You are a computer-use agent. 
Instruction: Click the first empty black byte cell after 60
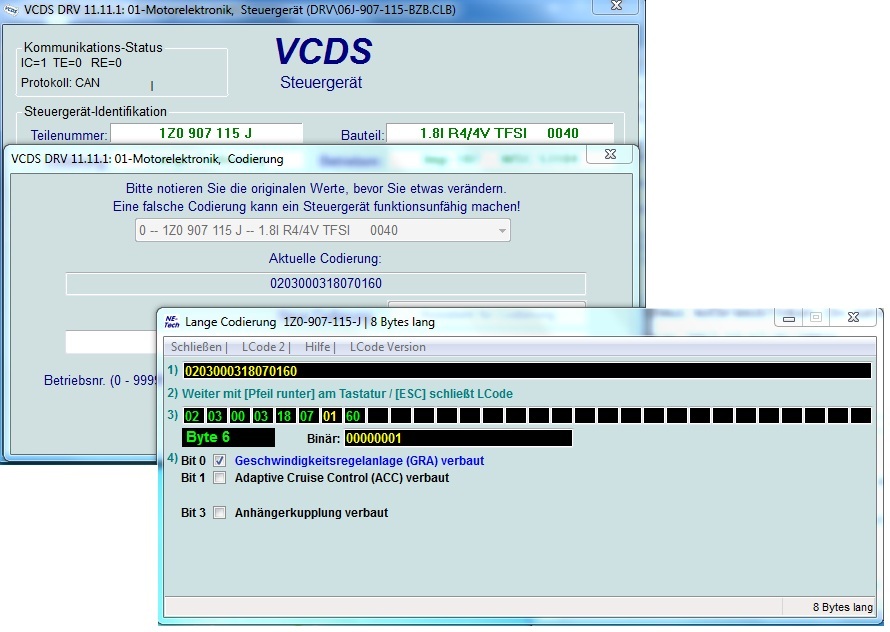coord(378,416)
